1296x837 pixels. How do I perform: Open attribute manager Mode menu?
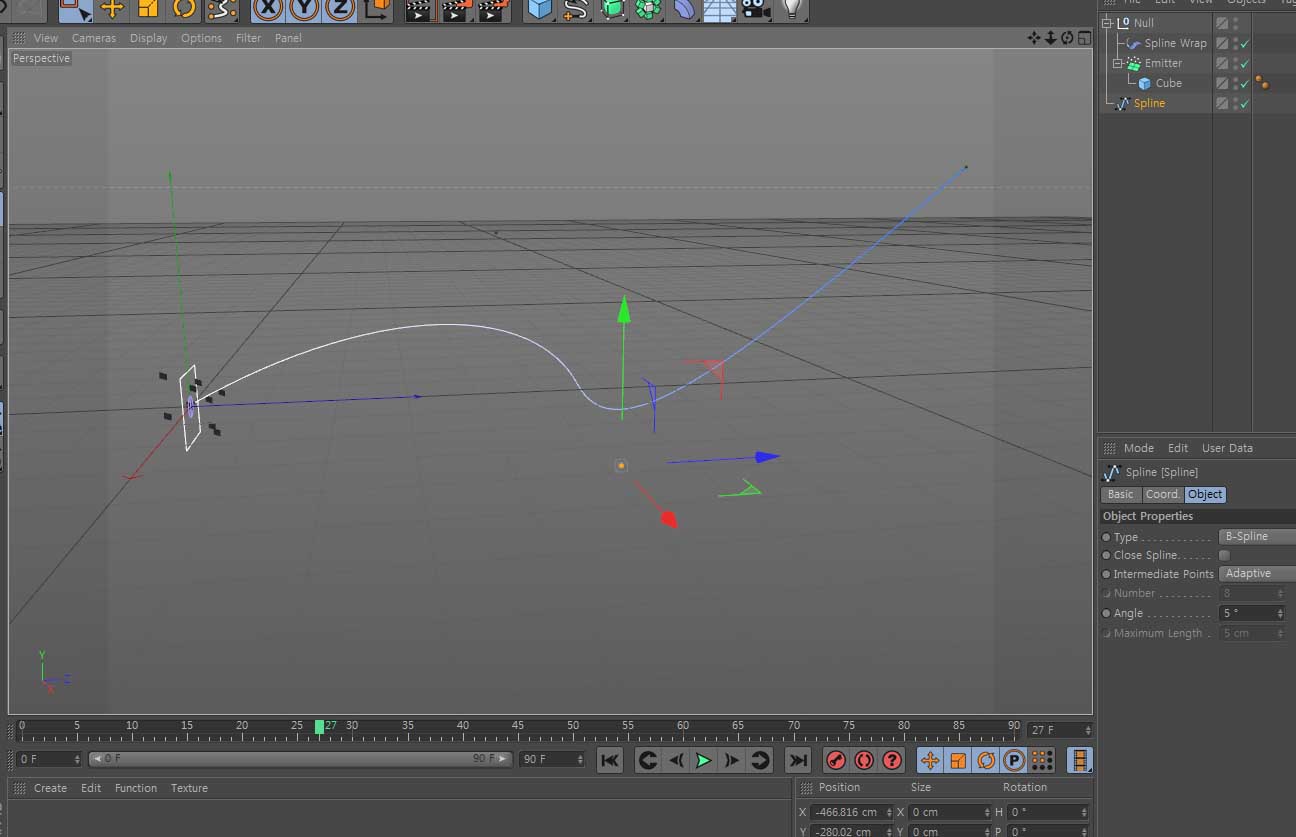pyautogui.click(x=1138, y=448)
